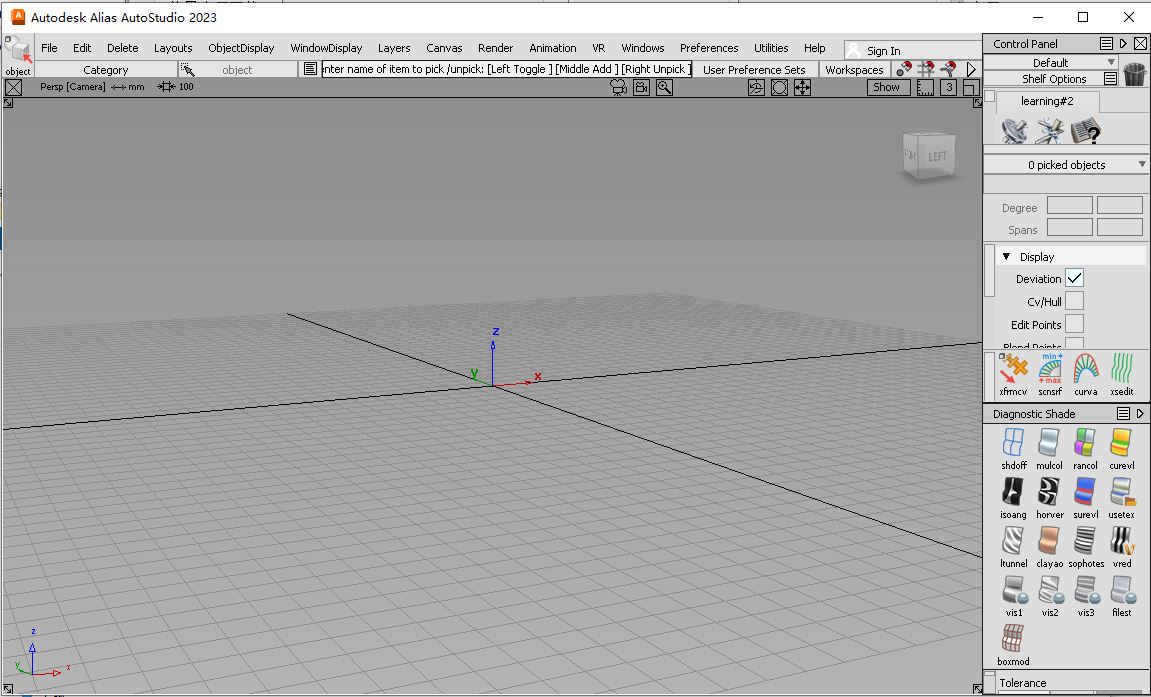Collapse the Display section triangle
The image size is (1151, 697).
(1006, 257)
